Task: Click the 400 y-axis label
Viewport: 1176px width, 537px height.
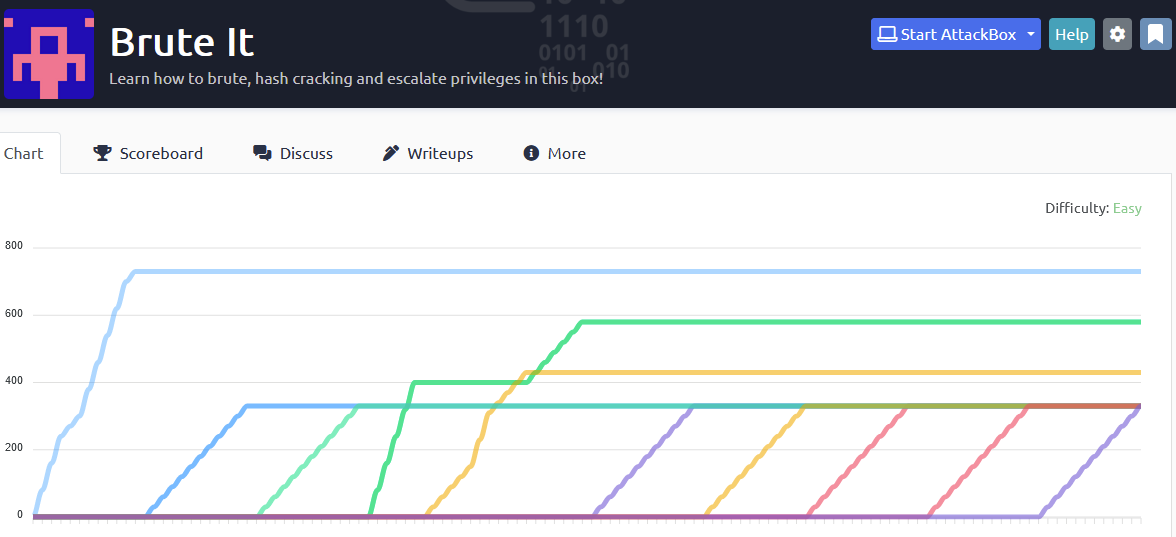Action: tap(14, 381)
